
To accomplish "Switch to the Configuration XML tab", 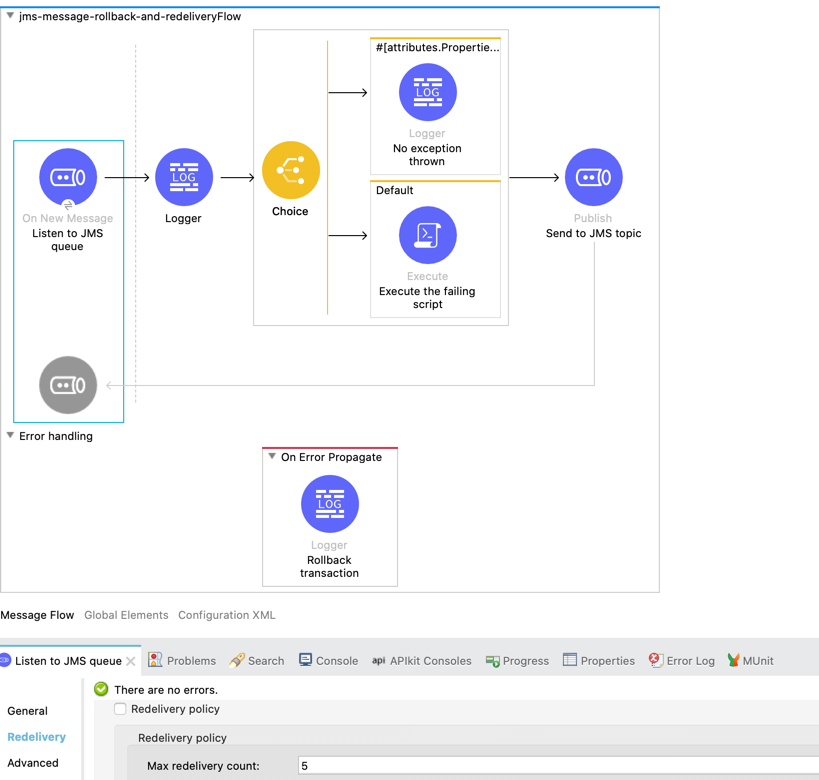I will [x=226, y=615].
